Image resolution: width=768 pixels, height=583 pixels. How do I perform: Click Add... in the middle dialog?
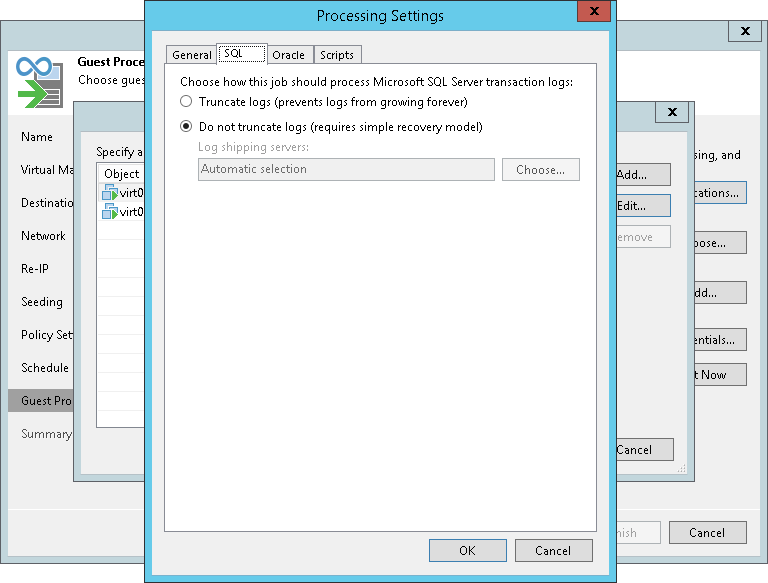(643, 174)
